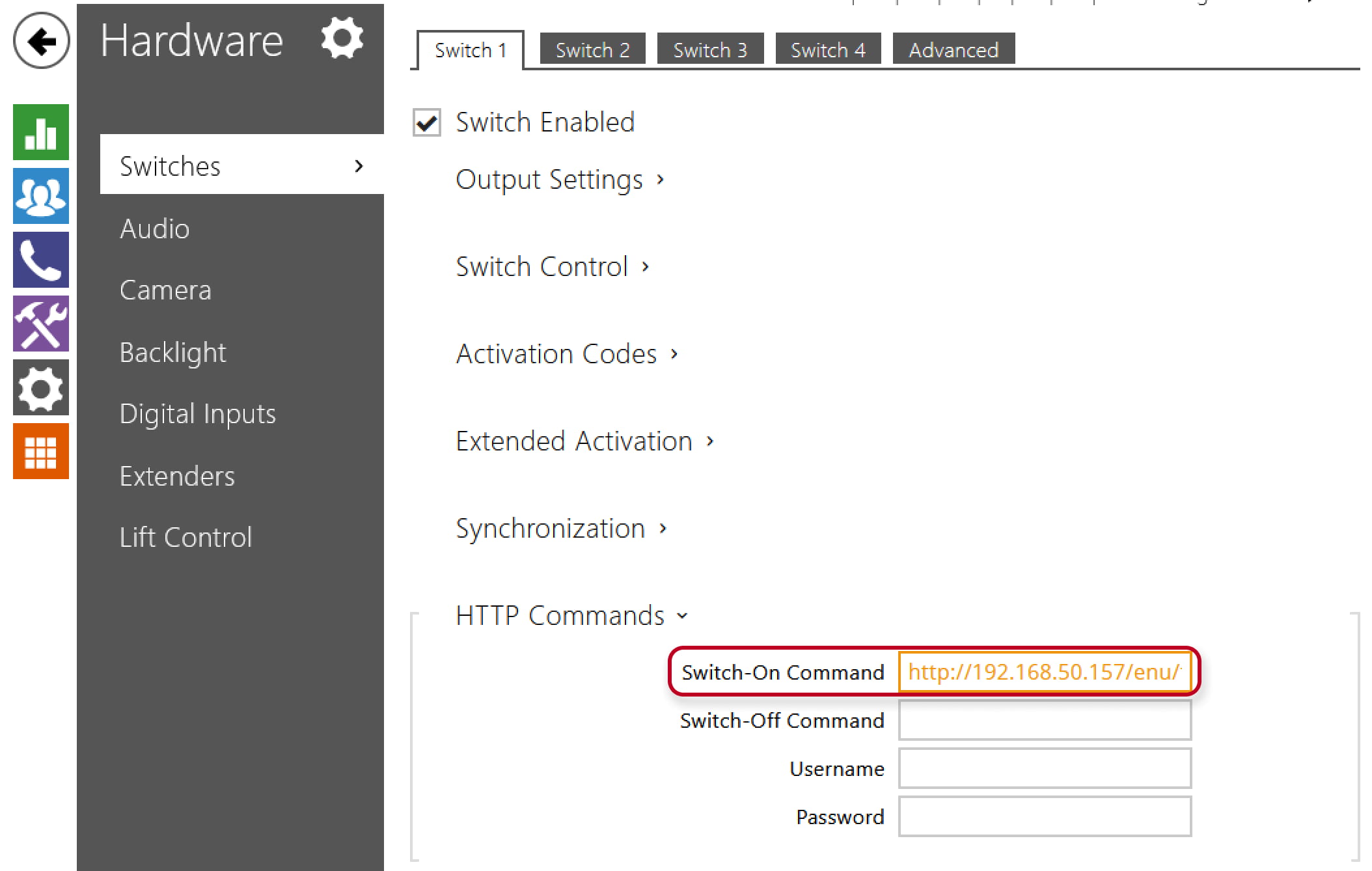Screen dimensions: 1372x871
Task: Expand the Output Settings section
Action: tap(560, 180)
